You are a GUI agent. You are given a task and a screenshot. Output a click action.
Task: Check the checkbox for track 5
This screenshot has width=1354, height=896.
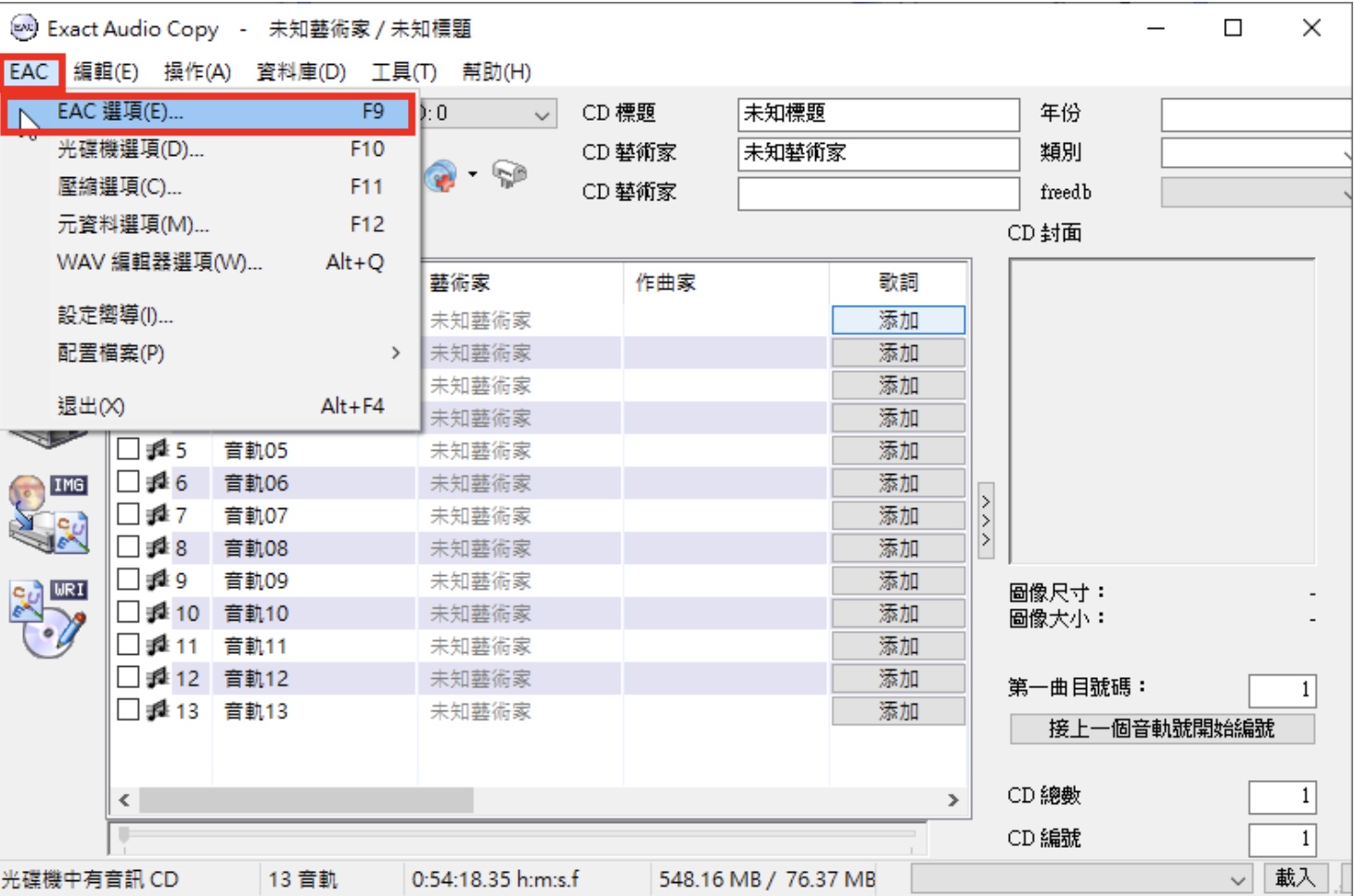[x=128, y=450]
